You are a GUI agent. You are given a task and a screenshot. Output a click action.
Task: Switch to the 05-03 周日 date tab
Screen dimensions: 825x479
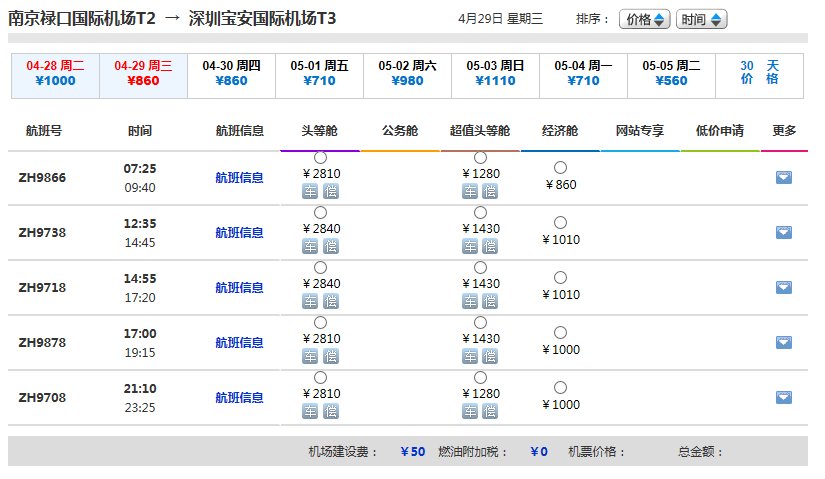coord(495,76)
